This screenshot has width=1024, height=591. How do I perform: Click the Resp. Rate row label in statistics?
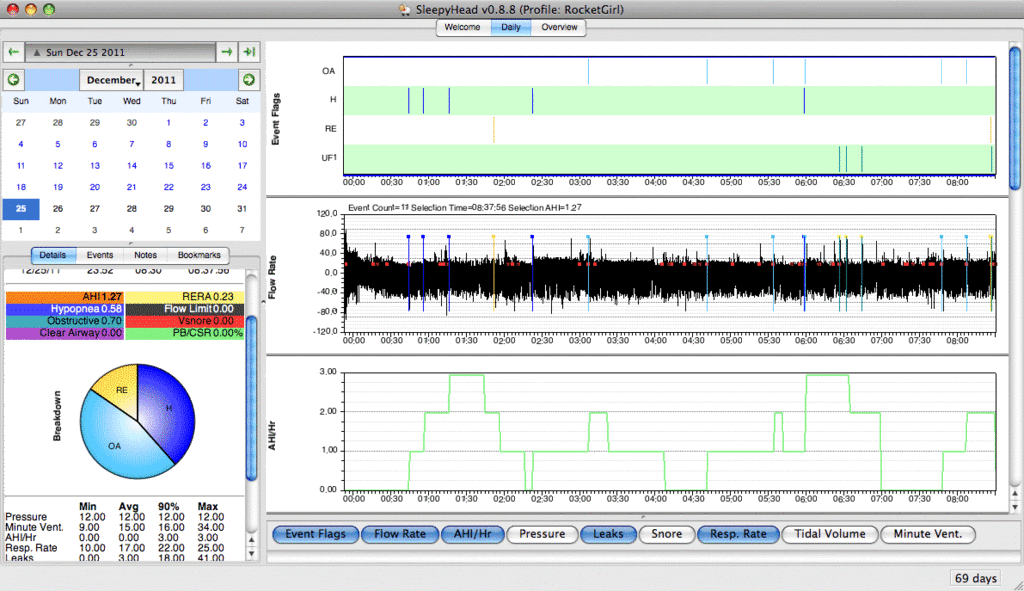(31, 548)
